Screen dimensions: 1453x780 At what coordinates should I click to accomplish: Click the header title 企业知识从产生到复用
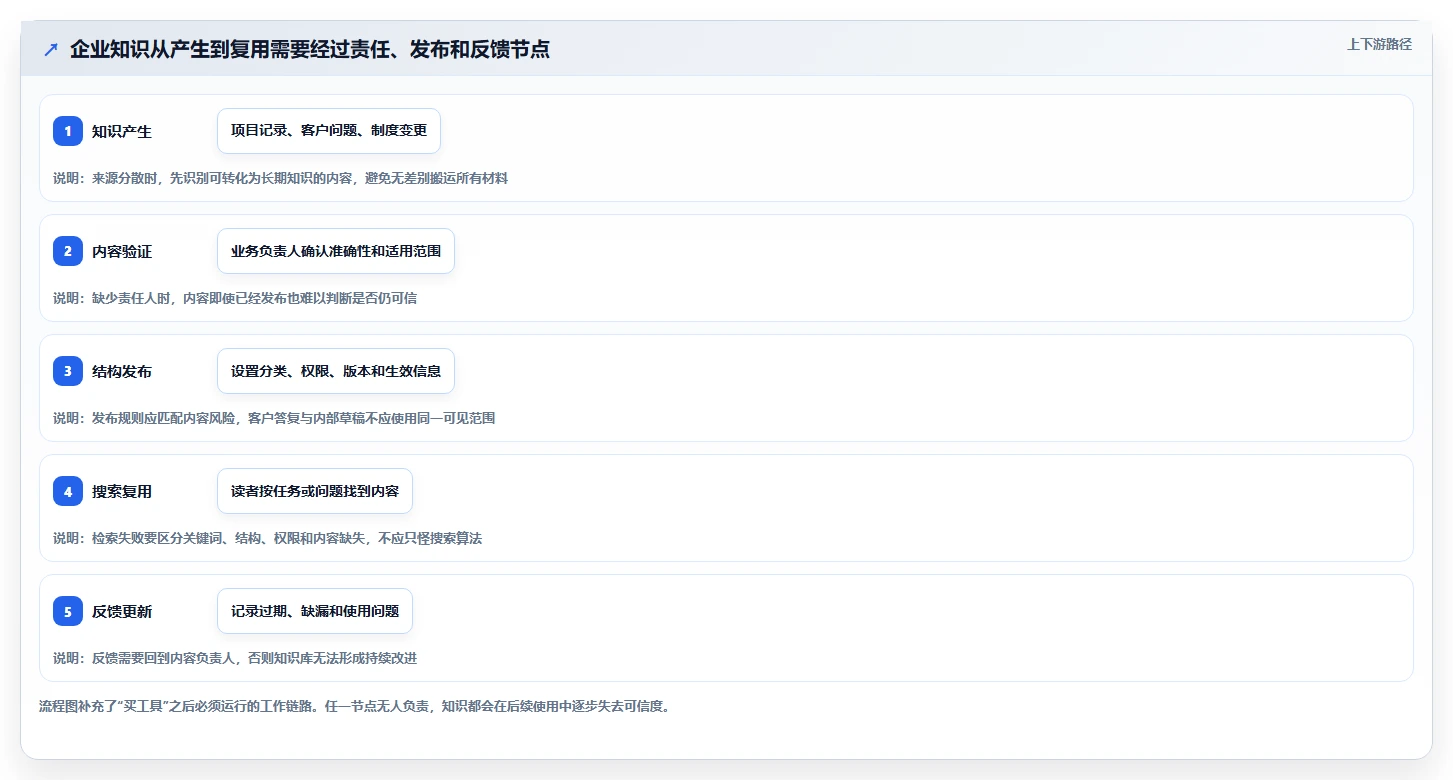[310, 49]
